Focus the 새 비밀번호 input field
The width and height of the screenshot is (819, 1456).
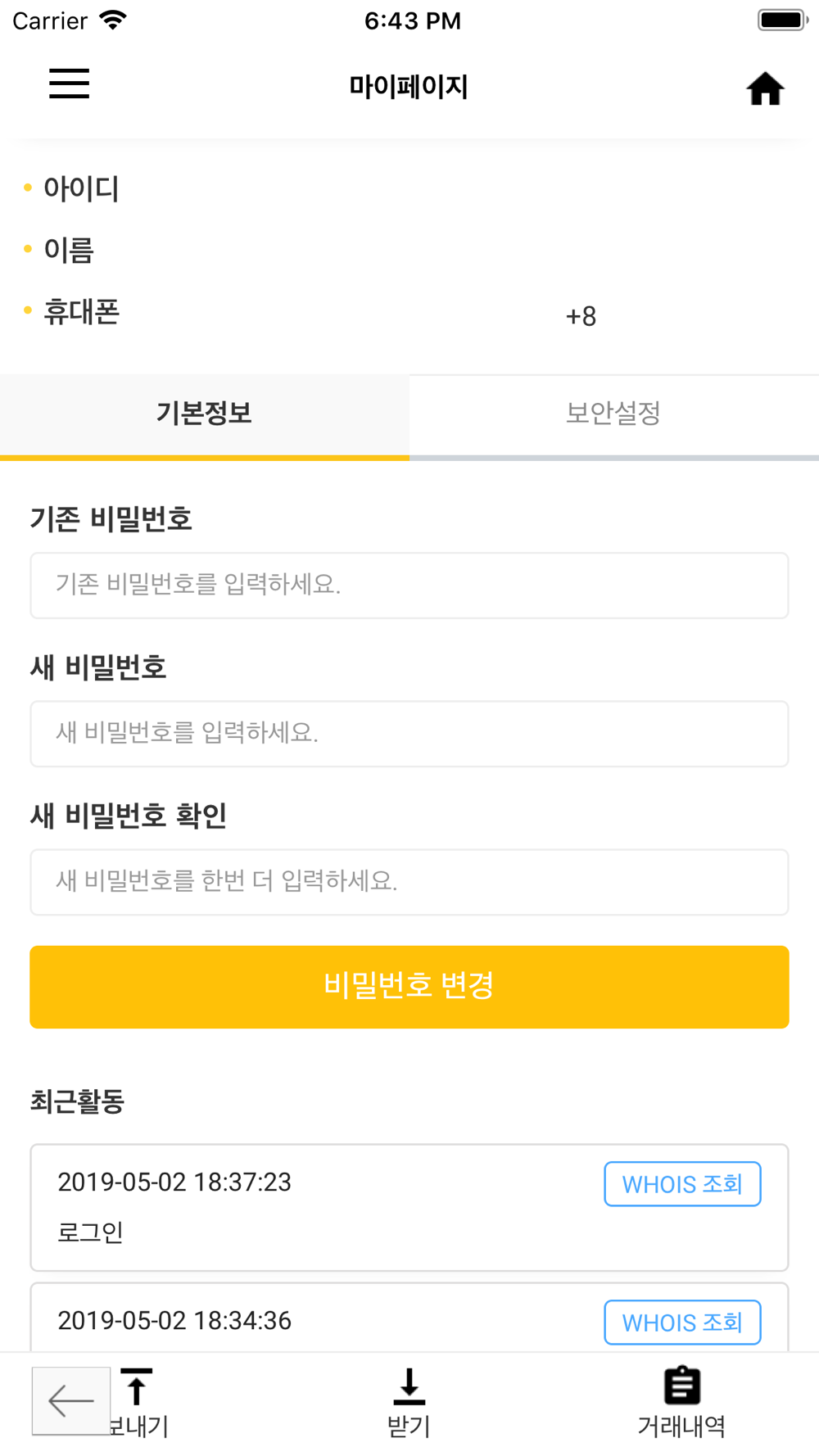(409, 733)
